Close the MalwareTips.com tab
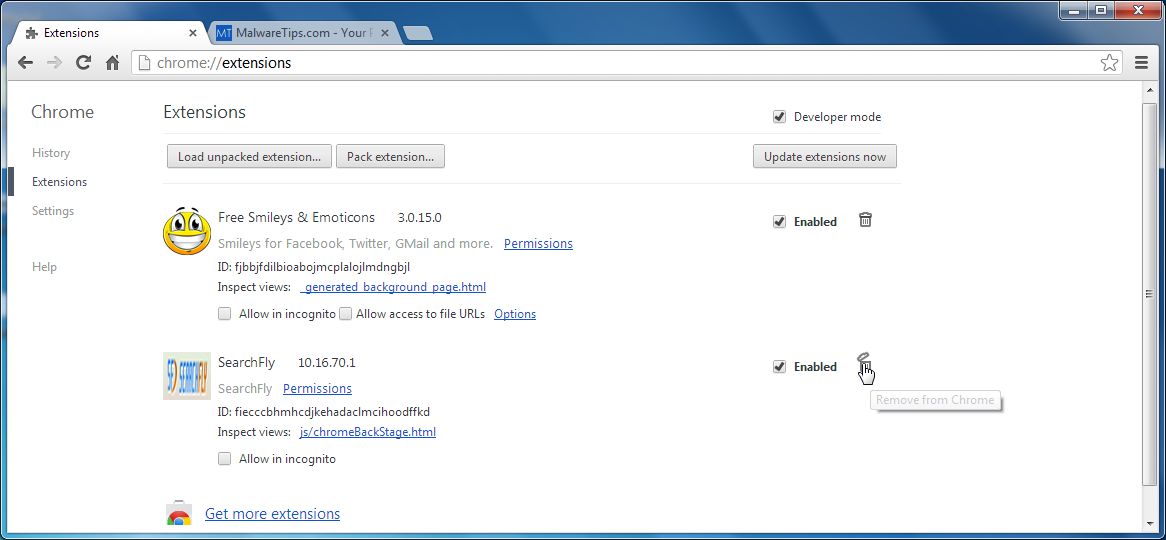 click(x=384, y=33)
